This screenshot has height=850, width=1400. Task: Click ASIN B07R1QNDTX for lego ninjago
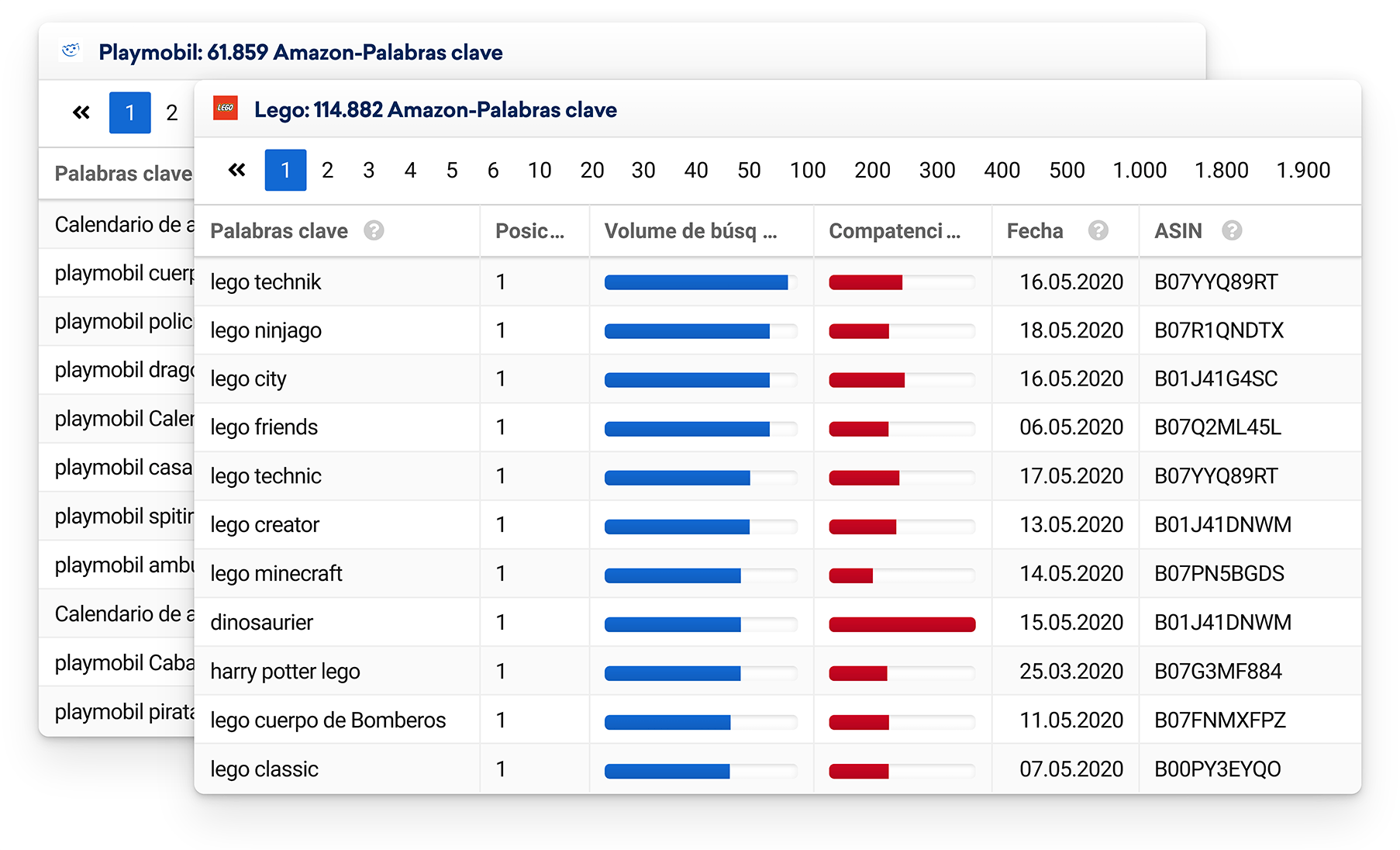click(x=1219, y=330)
